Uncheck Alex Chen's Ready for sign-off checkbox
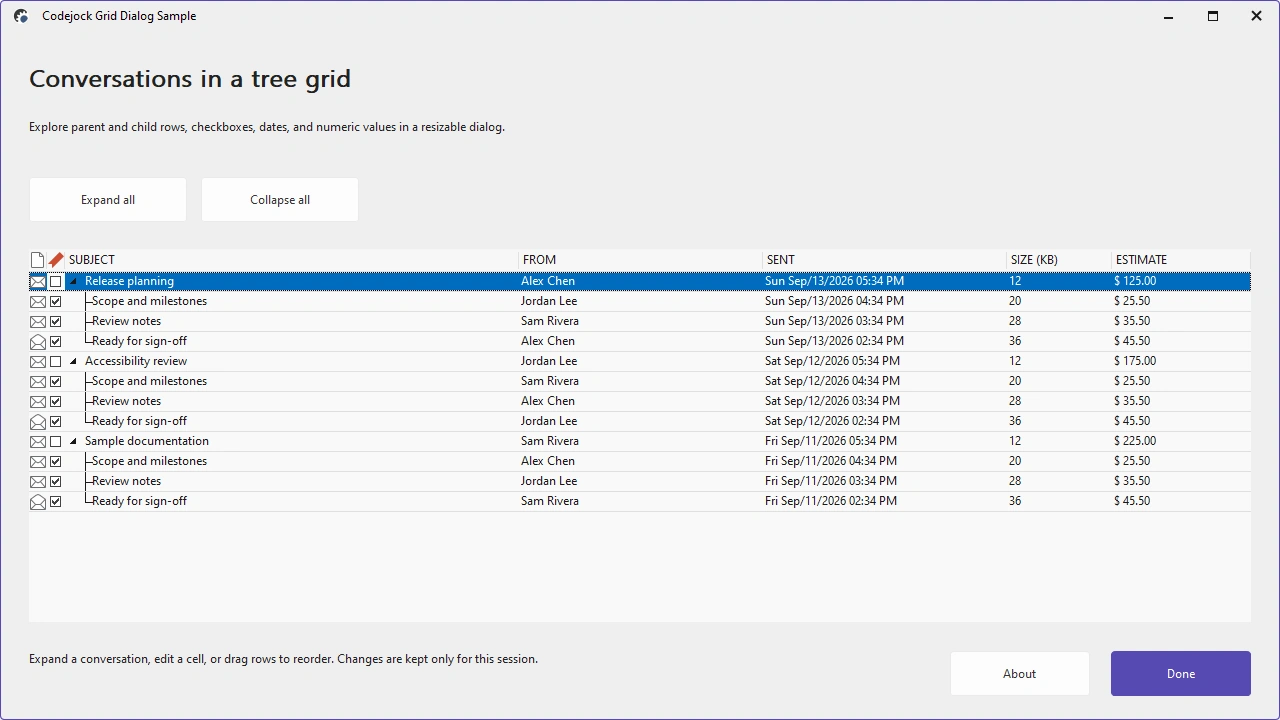This screenshot has height=720, width=1280. (56, 342)
